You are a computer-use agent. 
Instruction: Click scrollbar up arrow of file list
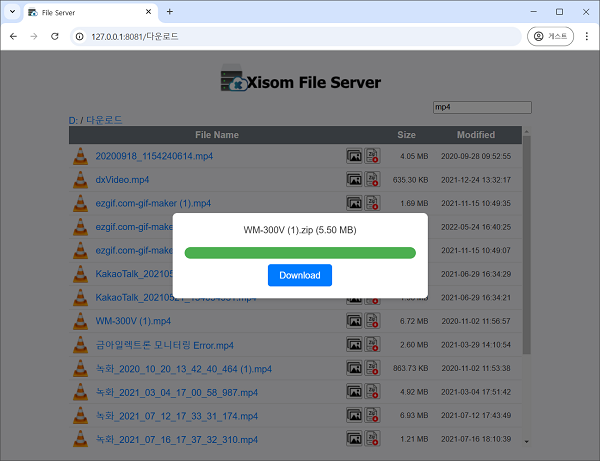point(527,132)
